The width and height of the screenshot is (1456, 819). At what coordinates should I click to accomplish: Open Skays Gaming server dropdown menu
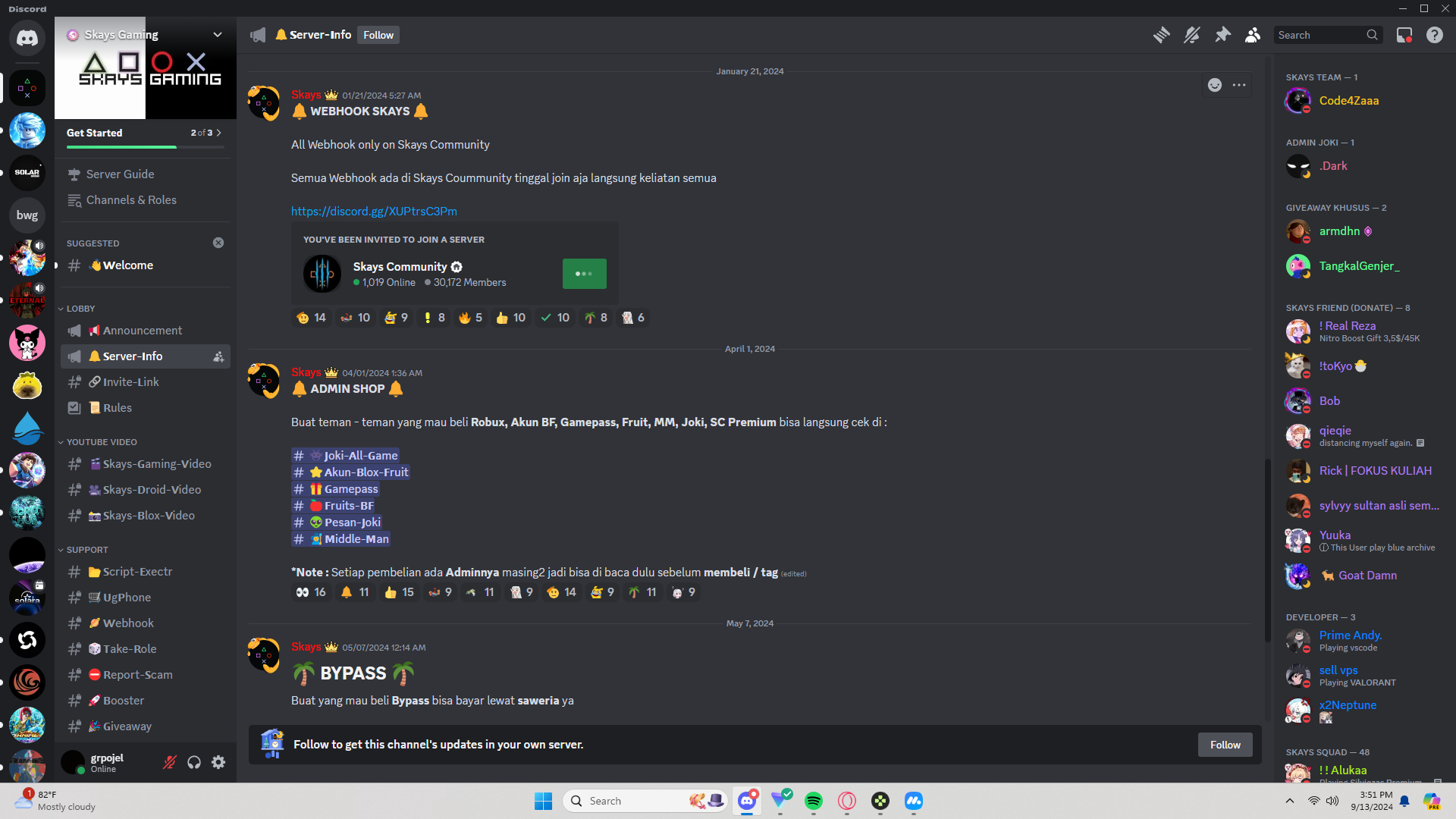coord(218,35)
